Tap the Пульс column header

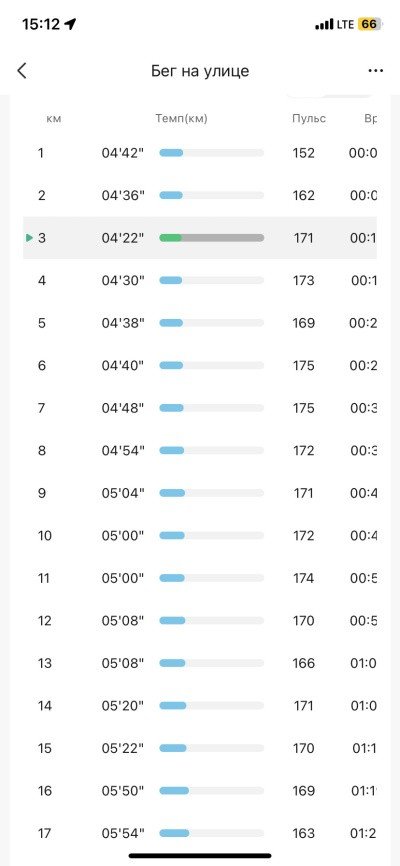pos(309,119)
